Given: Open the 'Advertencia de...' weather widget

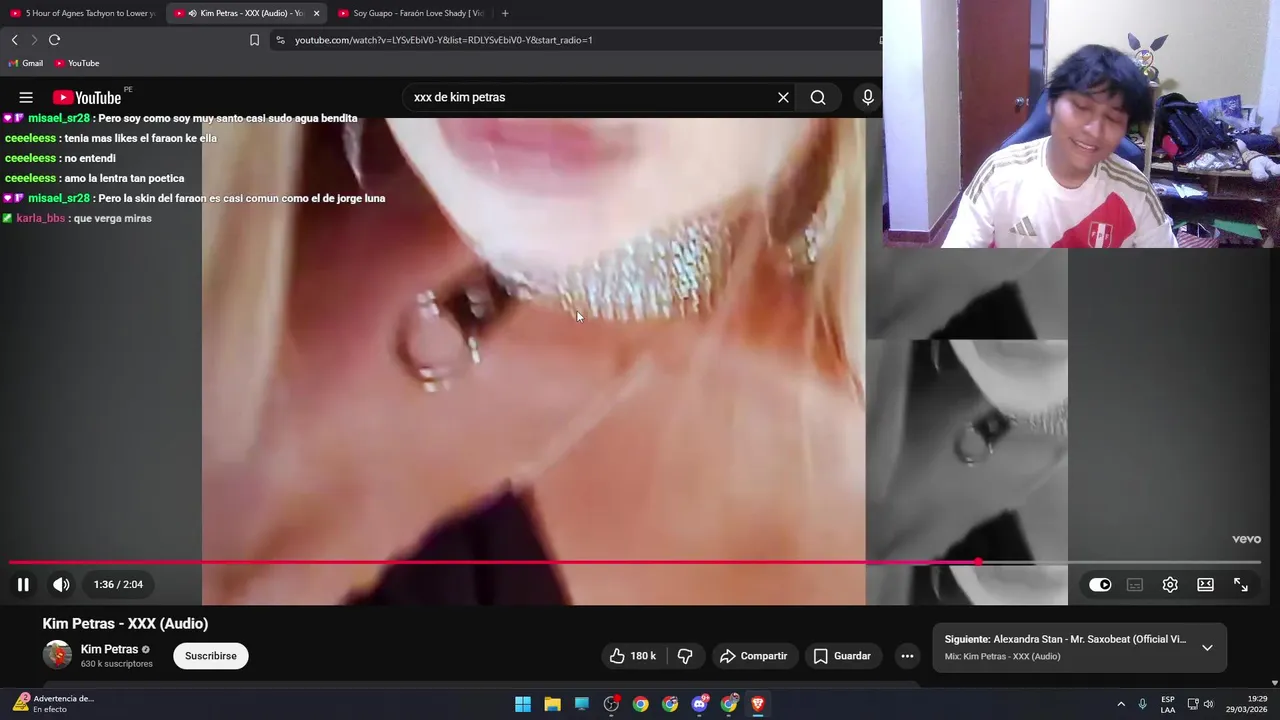Looking at the screenshot, I should 54,704.
